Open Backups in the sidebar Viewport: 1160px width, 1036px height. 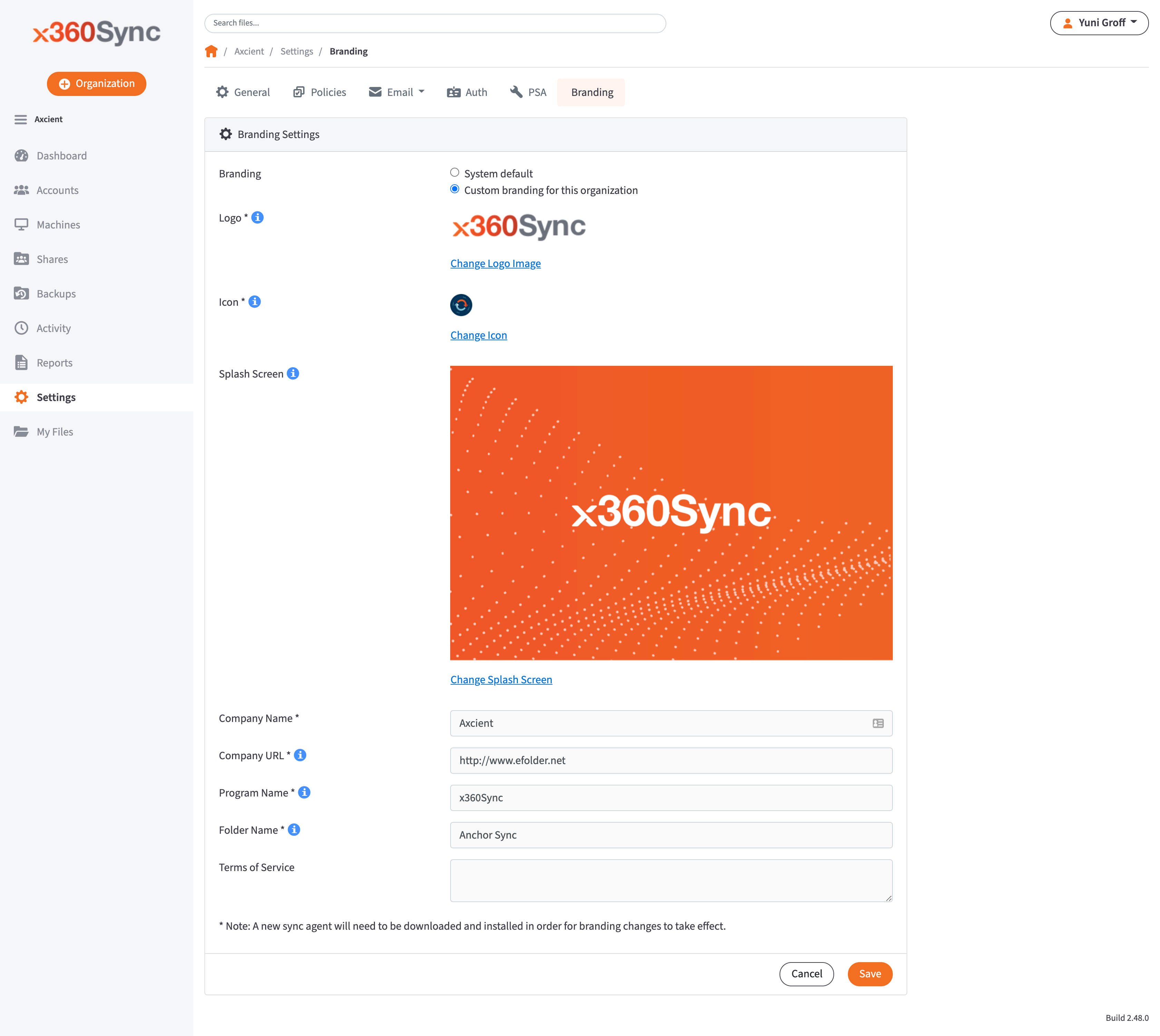click(x=56, y=294)
